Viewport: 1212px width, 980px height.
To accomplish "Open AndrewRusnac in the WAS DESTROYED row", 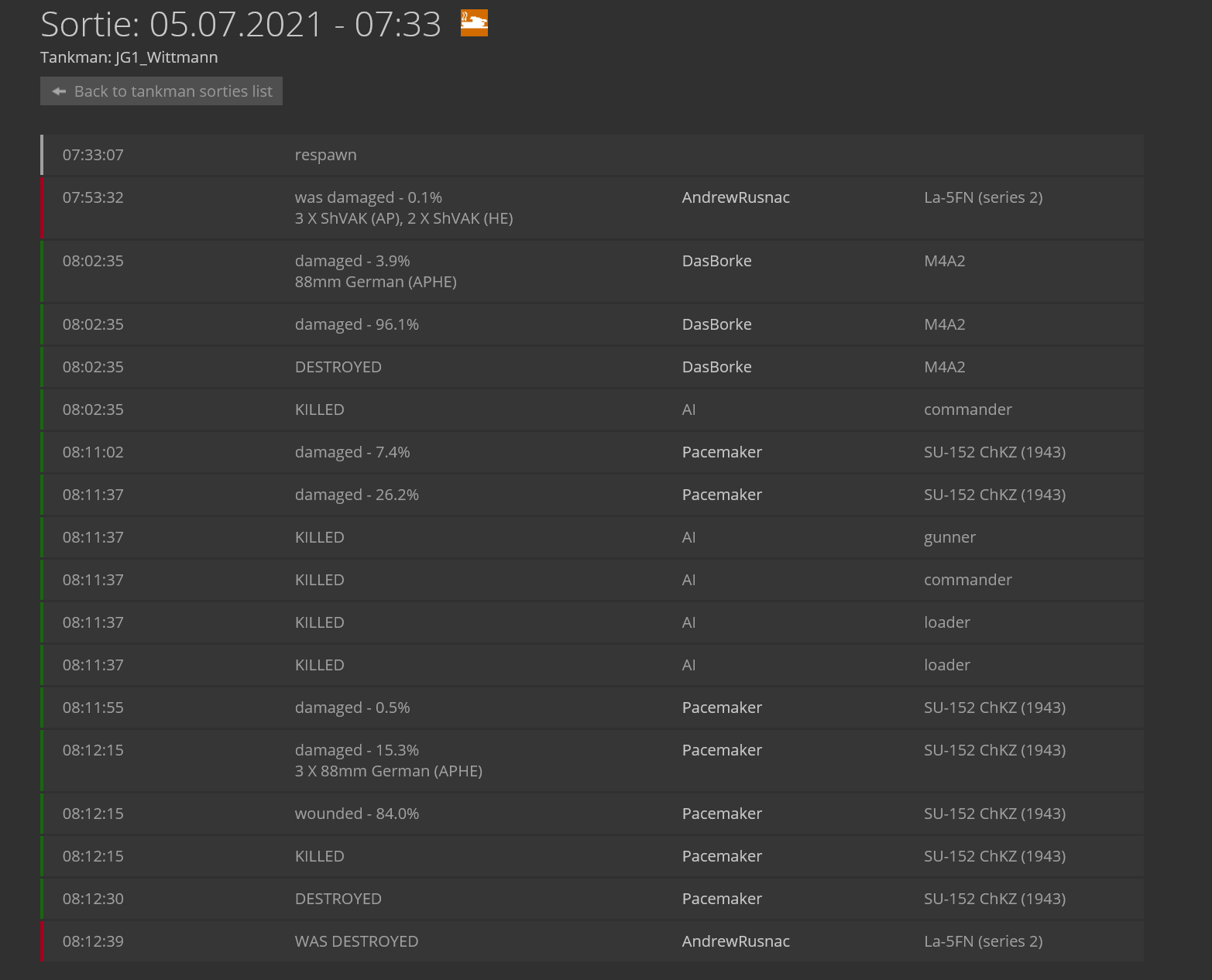I will (x=736, y=941).
